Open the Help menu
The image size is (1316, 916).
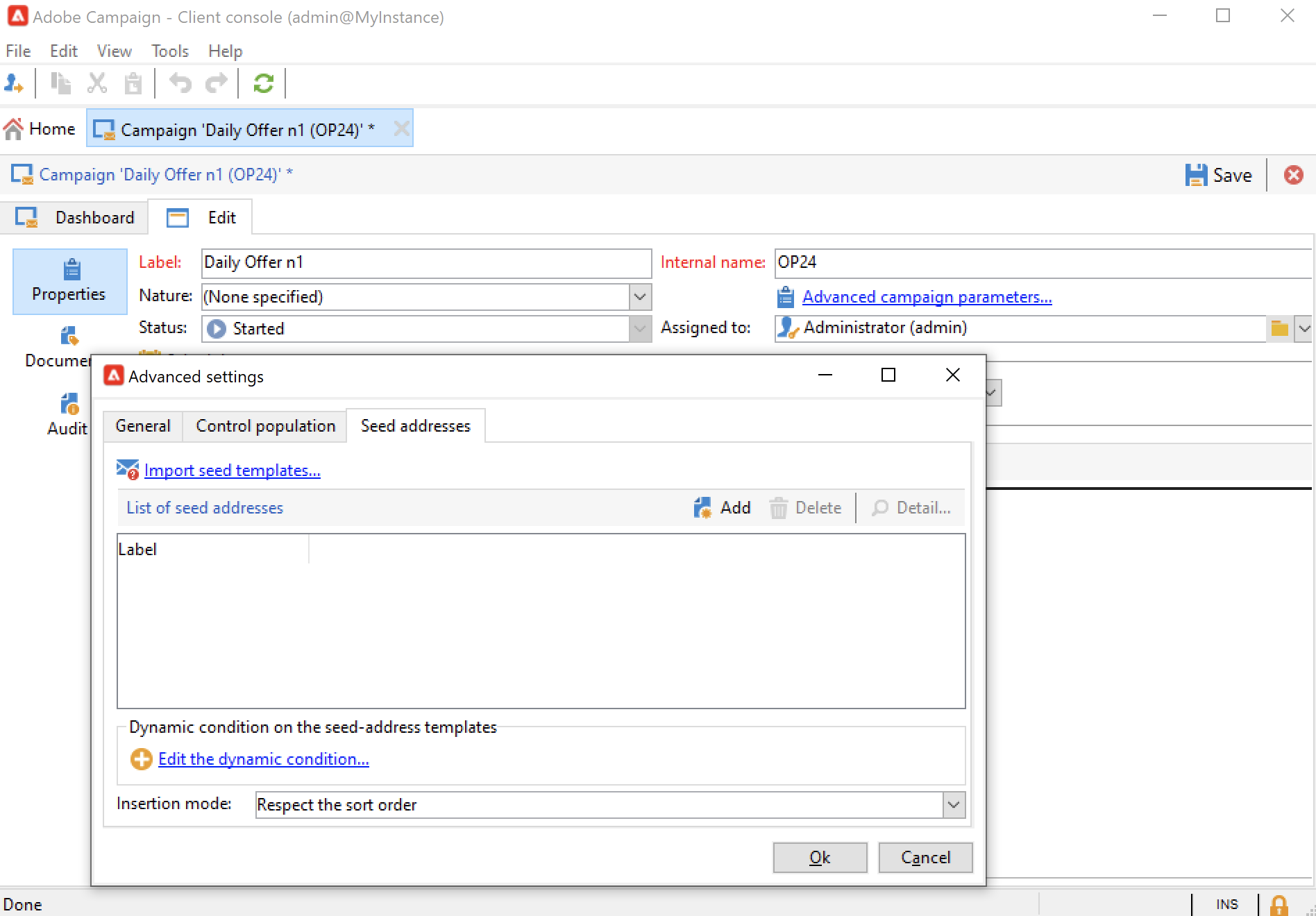tap(225, 51)
